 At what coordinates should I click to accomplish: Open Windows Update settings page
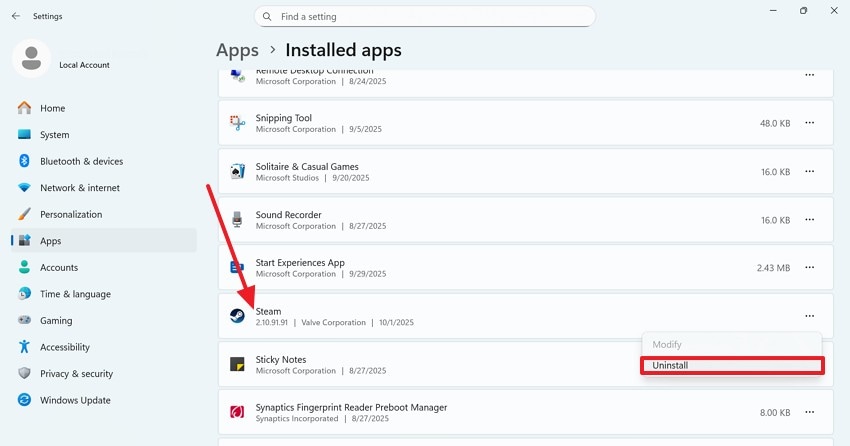click(x=75, y=400)
